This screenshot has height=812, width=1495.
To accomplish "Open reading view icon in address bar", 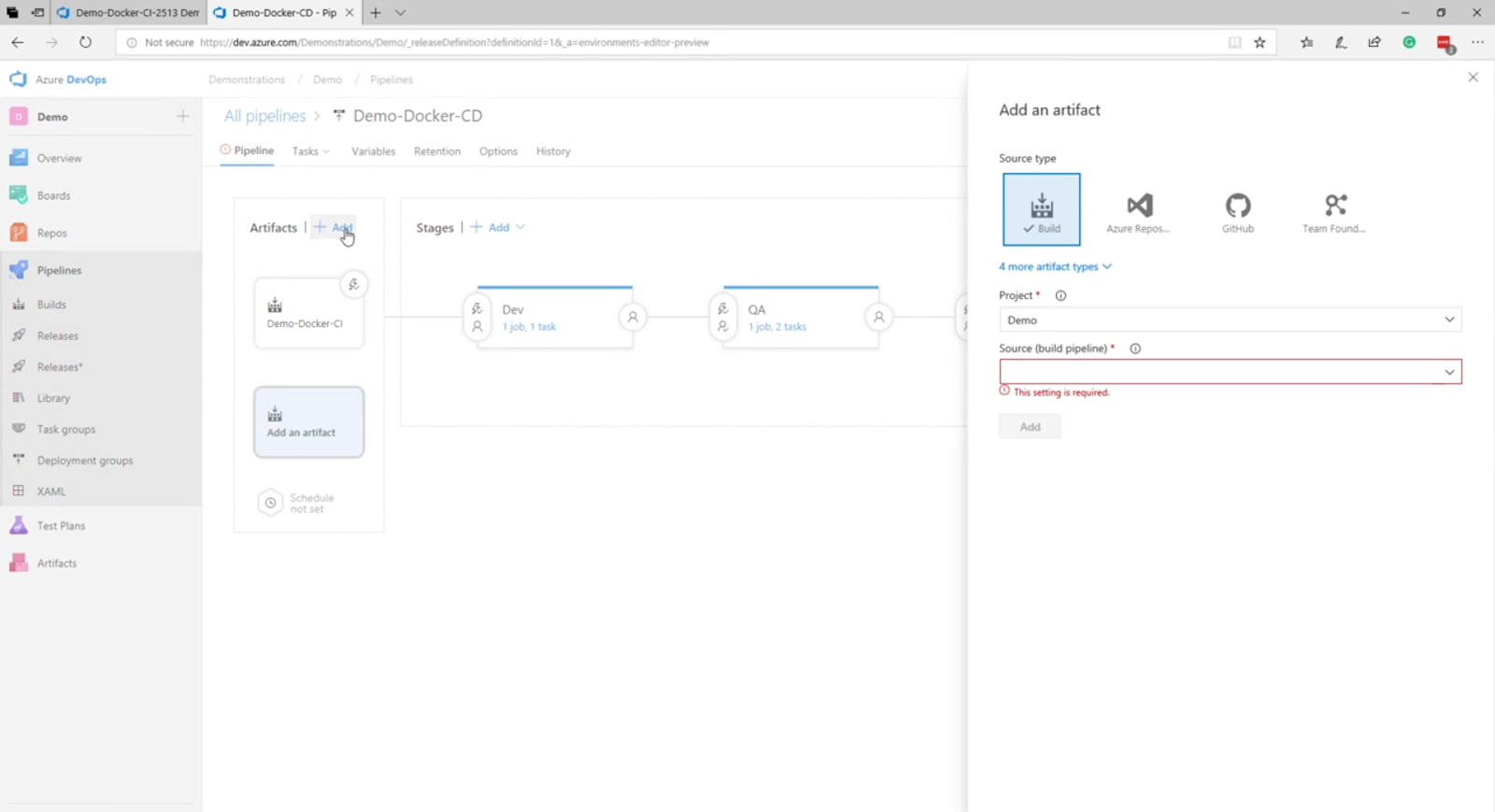I will [x=1234, y=42].
